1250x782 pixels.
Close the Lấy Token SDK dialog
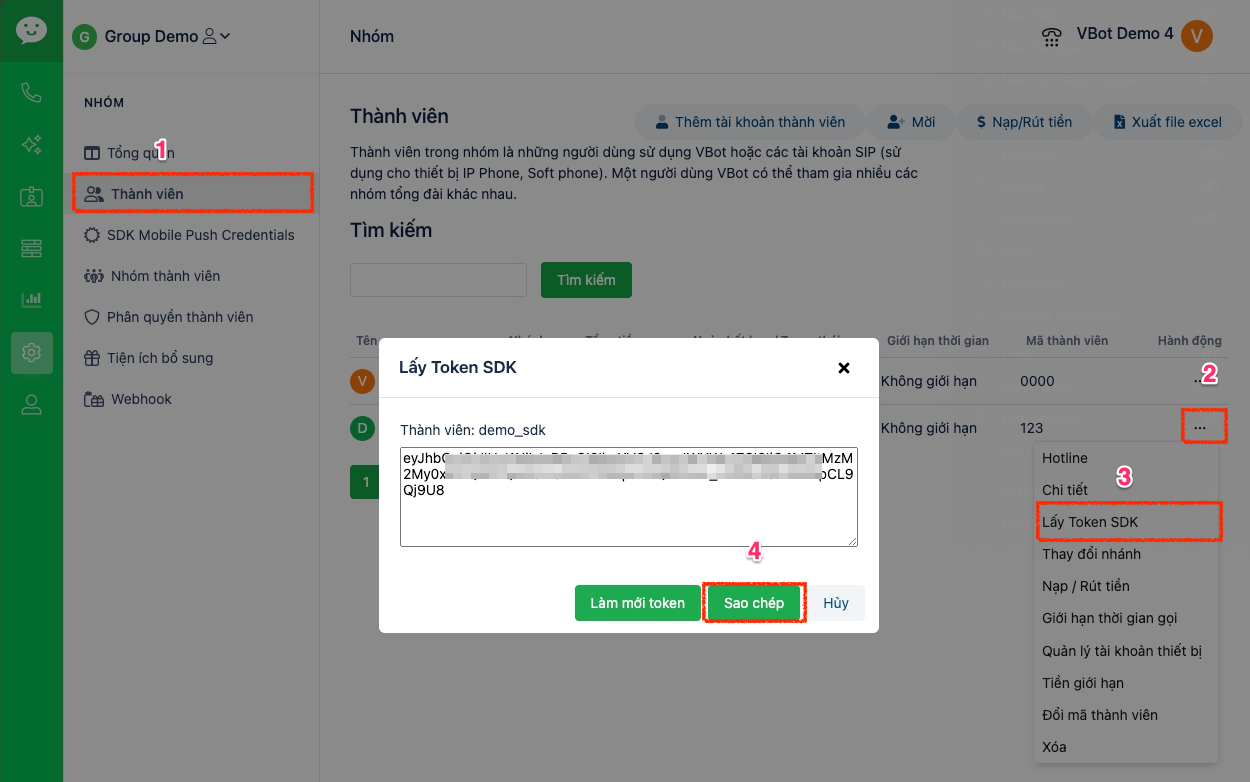click(x=843, y=368)
